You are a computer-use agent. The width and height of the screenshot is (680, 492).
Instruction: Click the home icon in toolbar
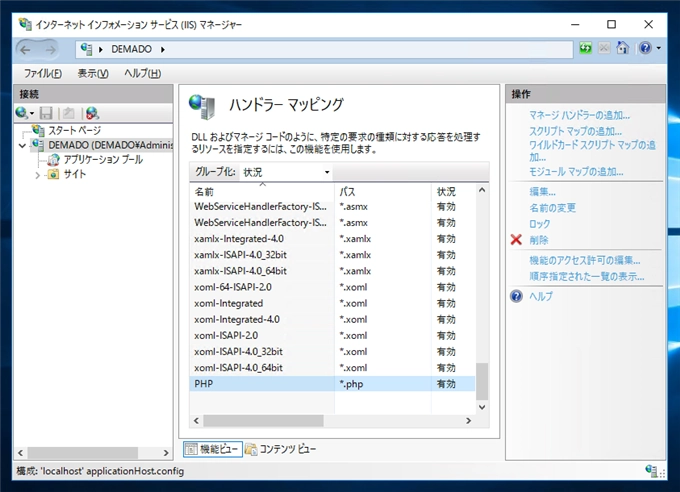[x=623, y=48]
